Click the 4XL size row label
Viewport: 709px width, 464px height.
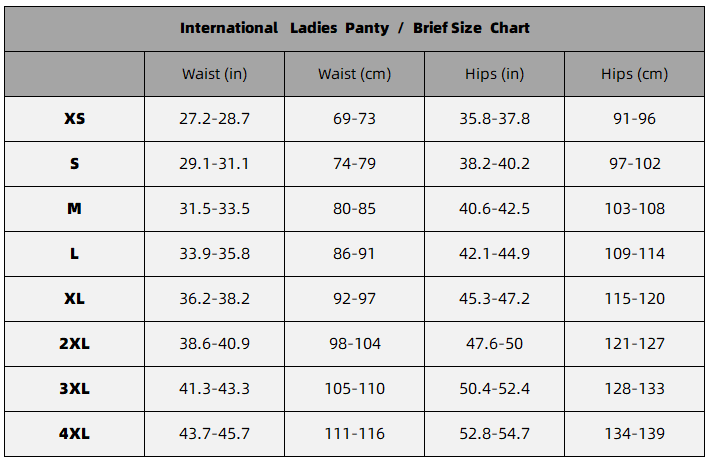point(75,433)
